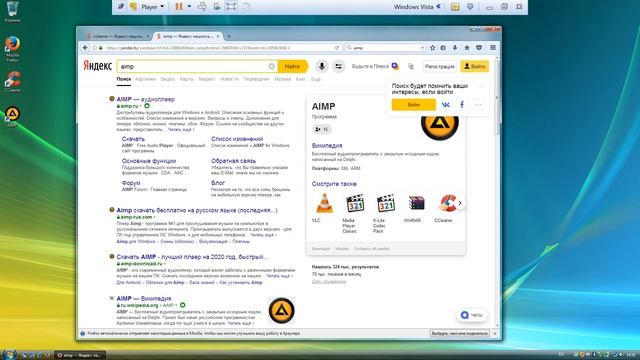
Task: Click the WinRAR icon in Смотрите также
Action: pos(416,203)
